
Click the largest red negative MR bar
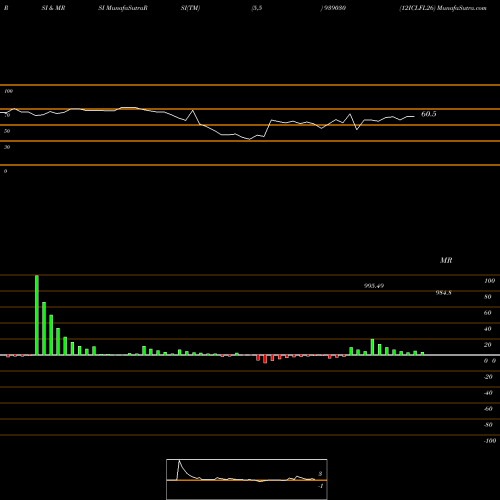pos(265,359)
